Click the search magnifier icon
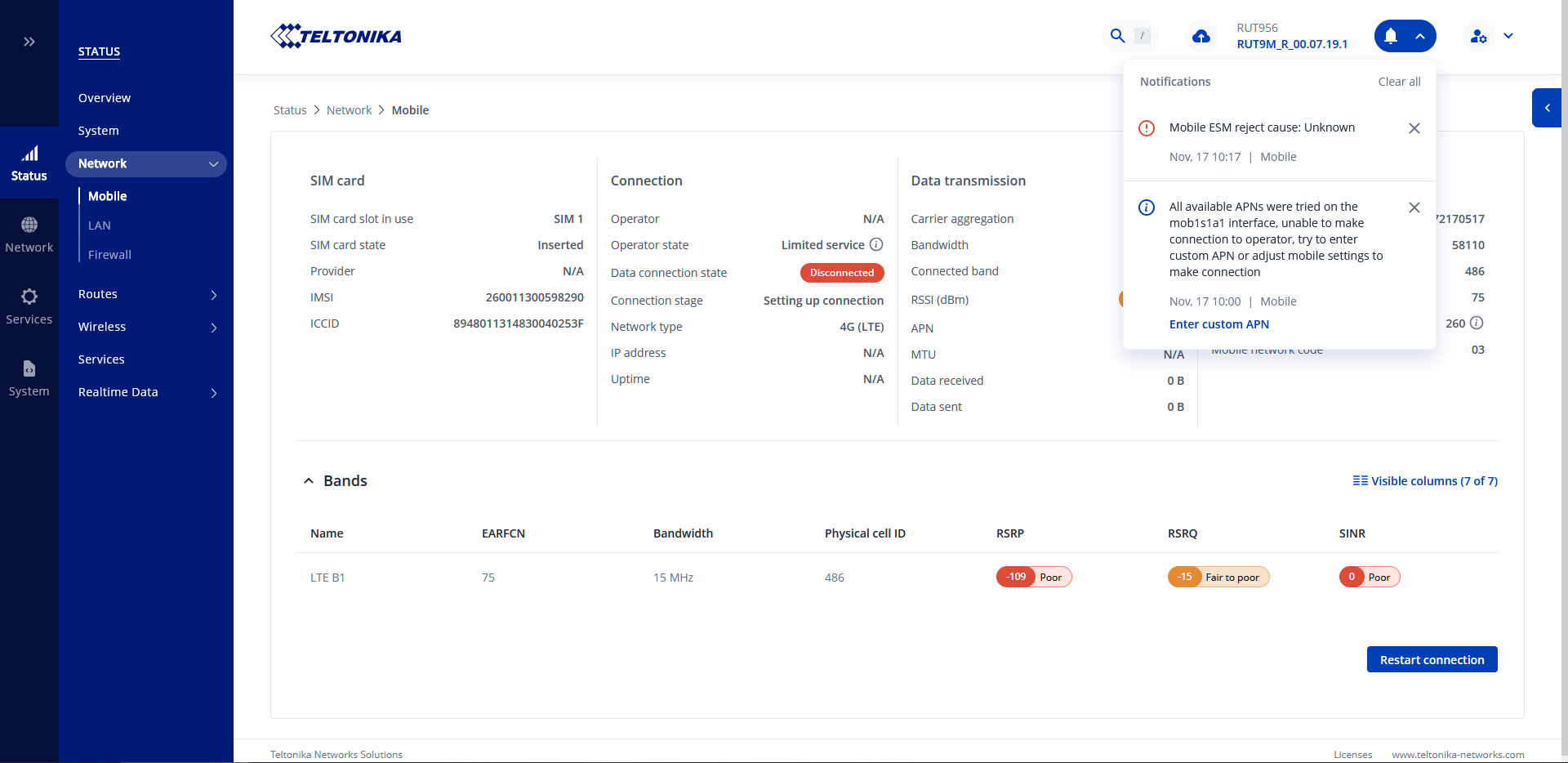Image resolution: width=1568 pixels, height=763 pixels. click(1117, 36)
